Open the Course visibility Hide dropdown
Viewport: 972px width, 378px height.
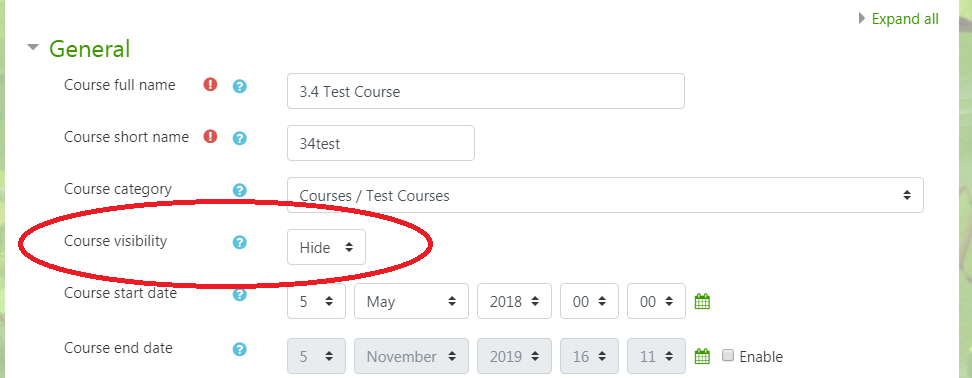point(326,247)
